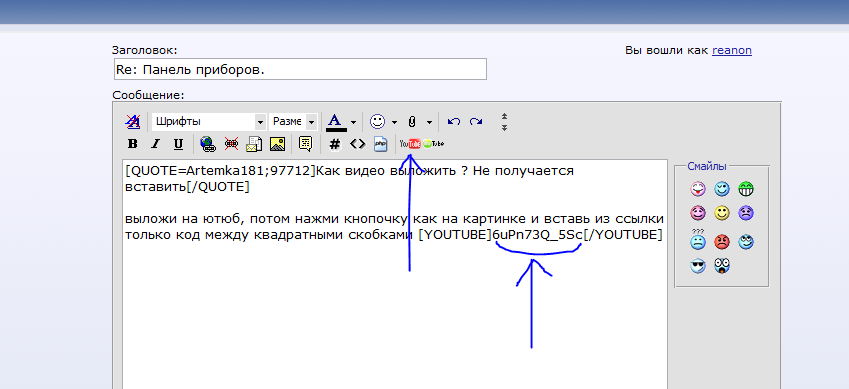Insert the confused smiley with question marks
The image size is (849, 389).
(x=698, y=239)
